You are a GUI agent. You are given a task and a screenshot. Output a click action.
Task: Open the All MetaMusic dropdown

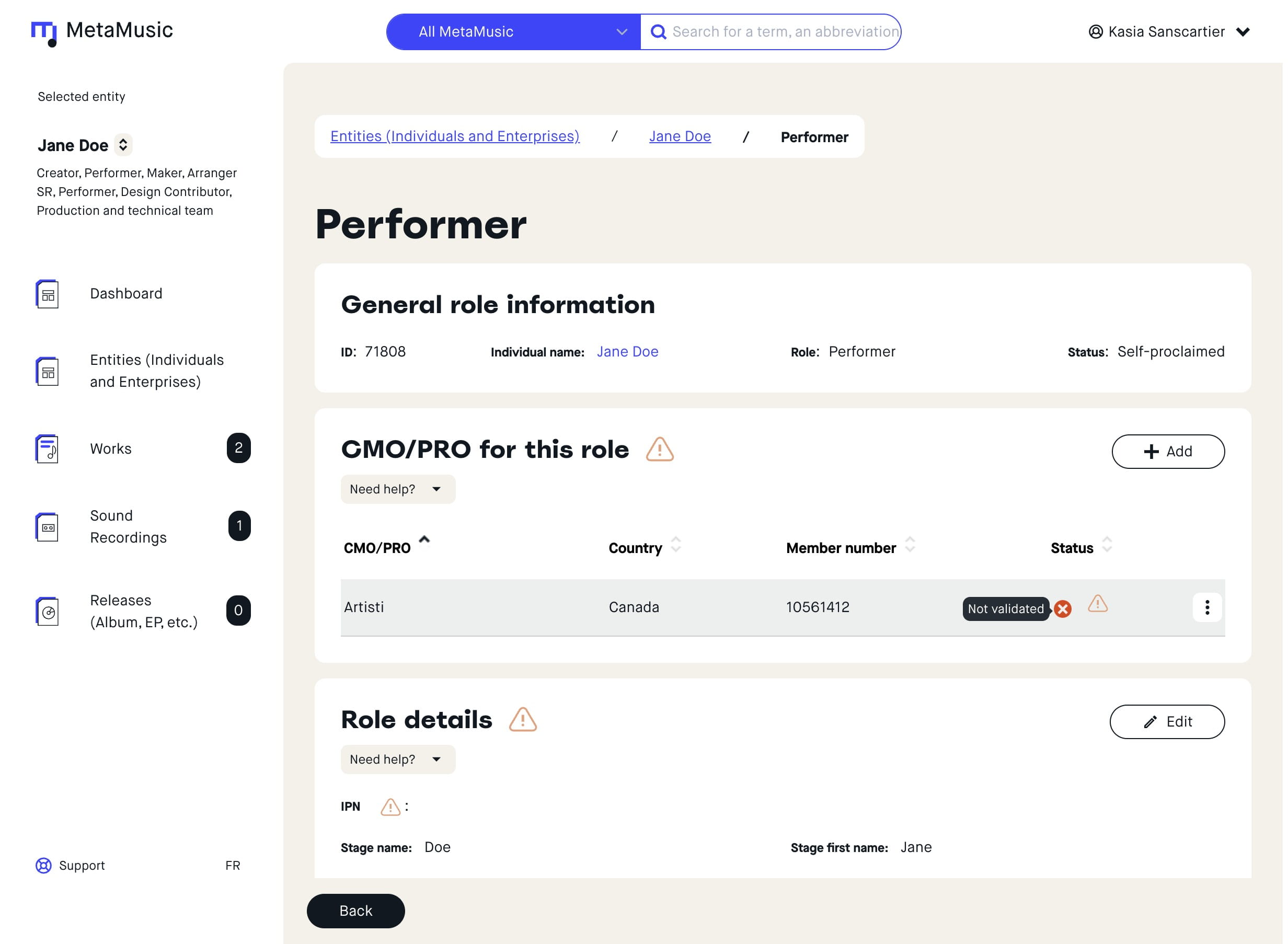tap(513, 32)
